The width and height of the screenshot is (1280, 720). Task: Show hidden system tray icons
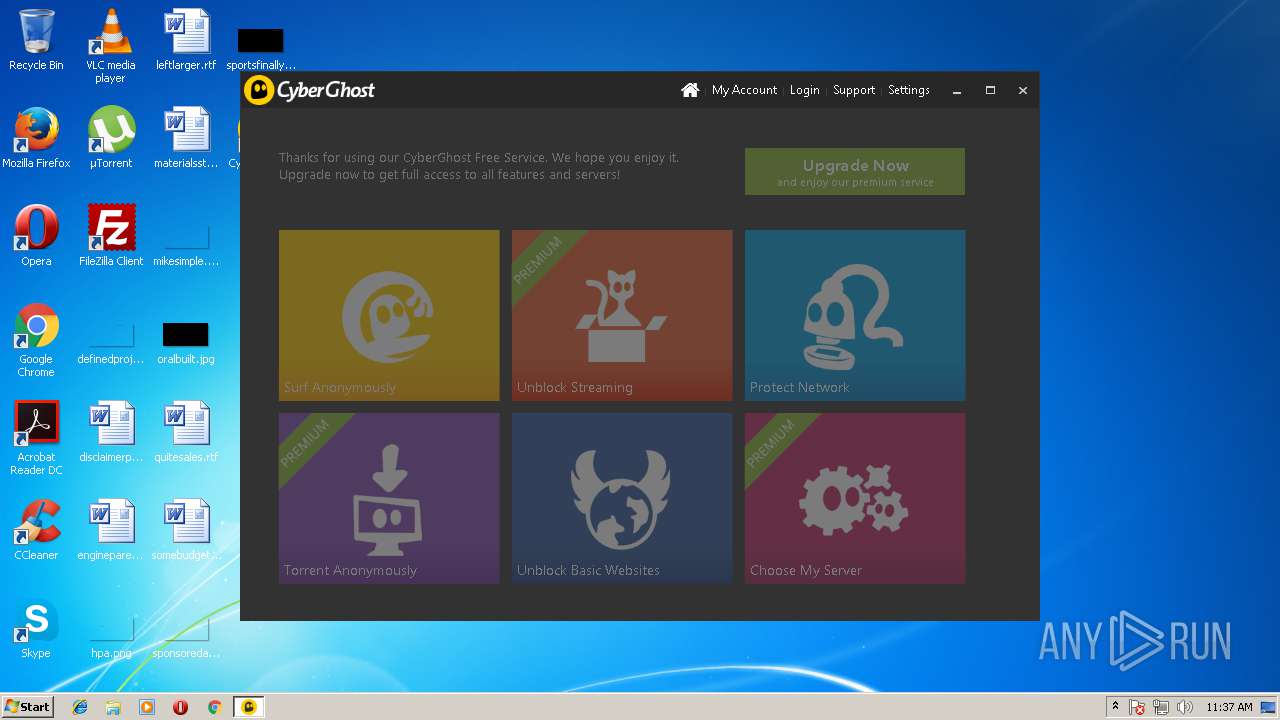coord(1116,707)
